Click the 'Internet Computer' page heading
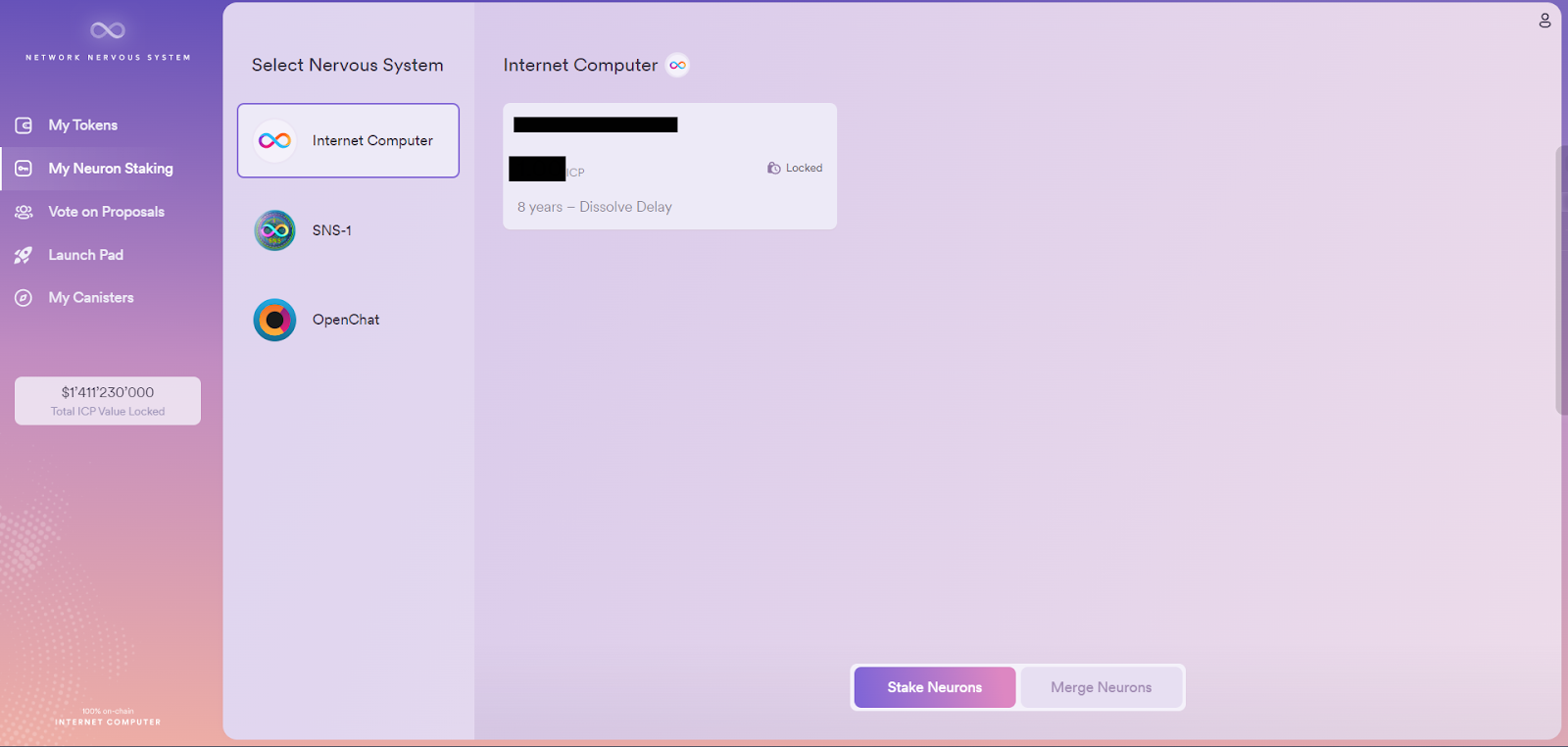 pos(580,65)
